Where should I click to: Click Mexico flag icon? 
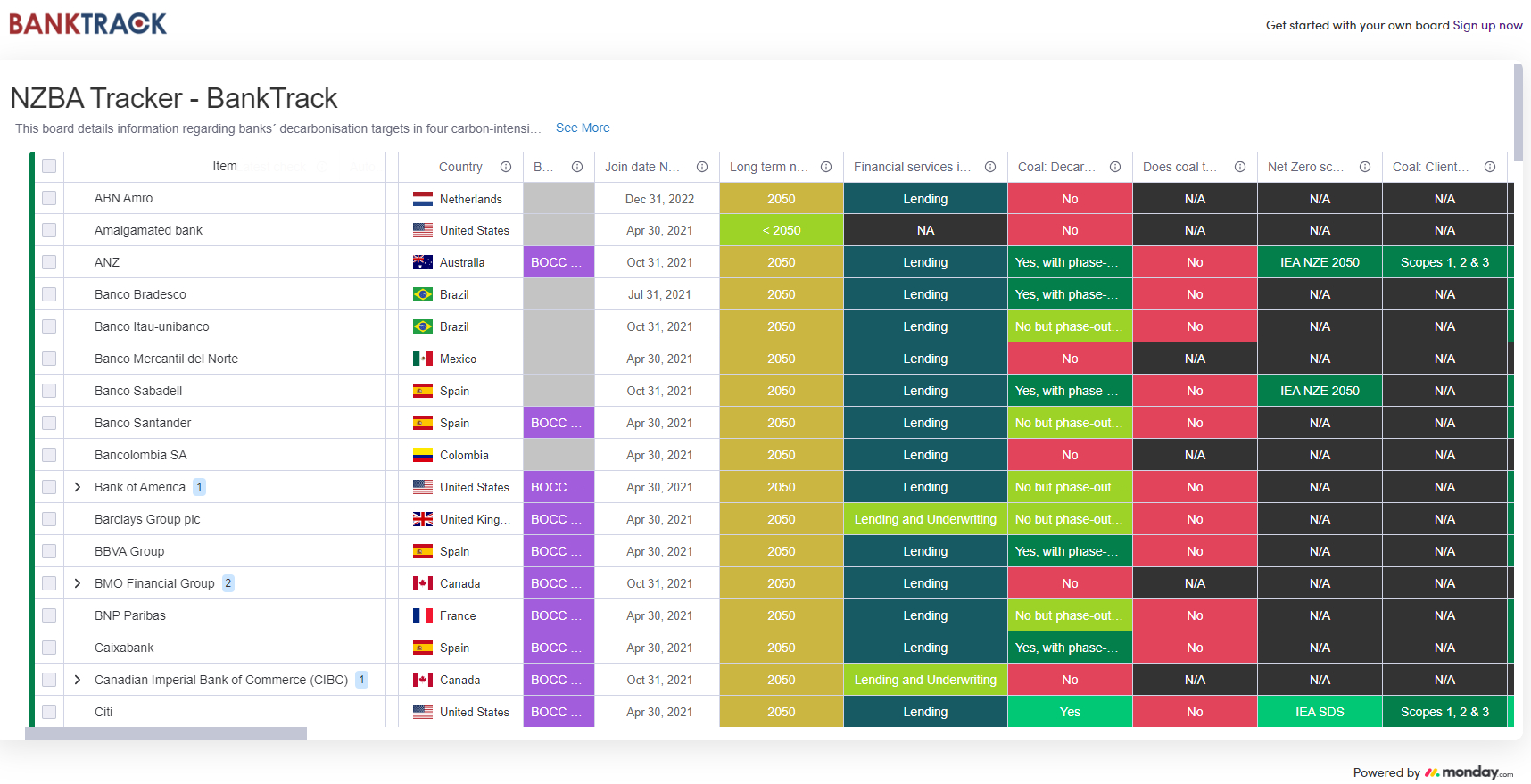point(423,359)
